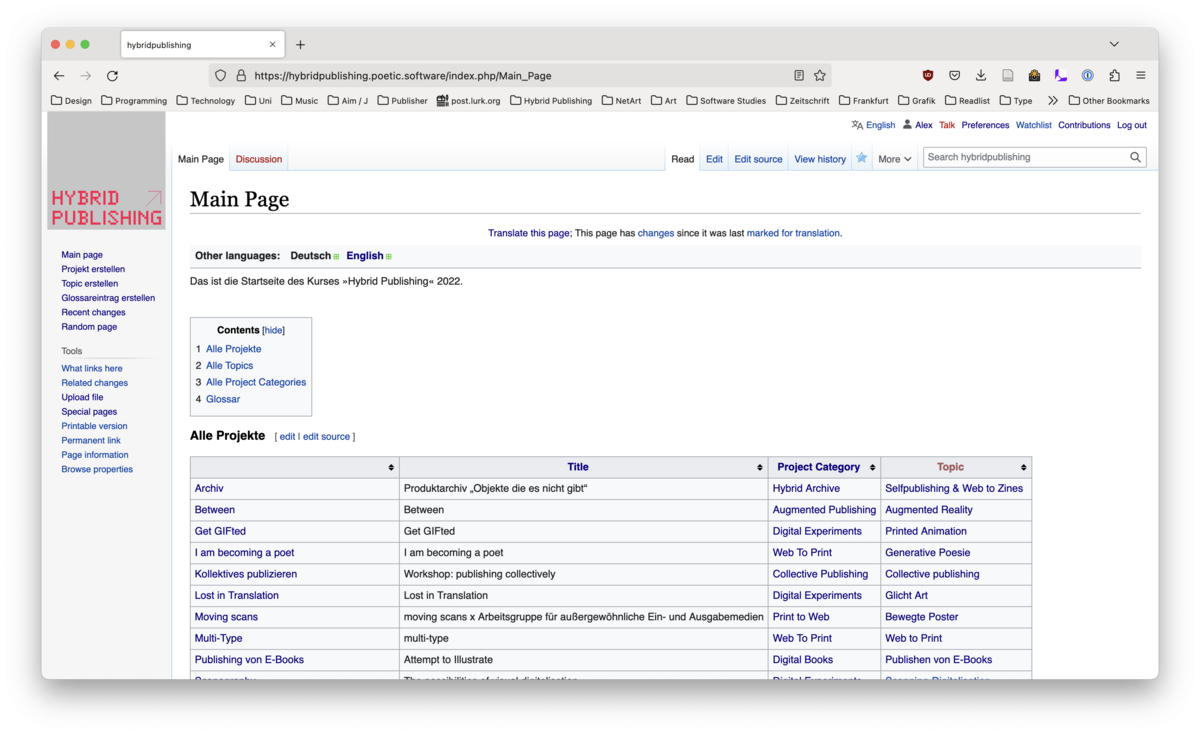Switch to the Discussion tab
The image size is (1200, 734).
259,159
